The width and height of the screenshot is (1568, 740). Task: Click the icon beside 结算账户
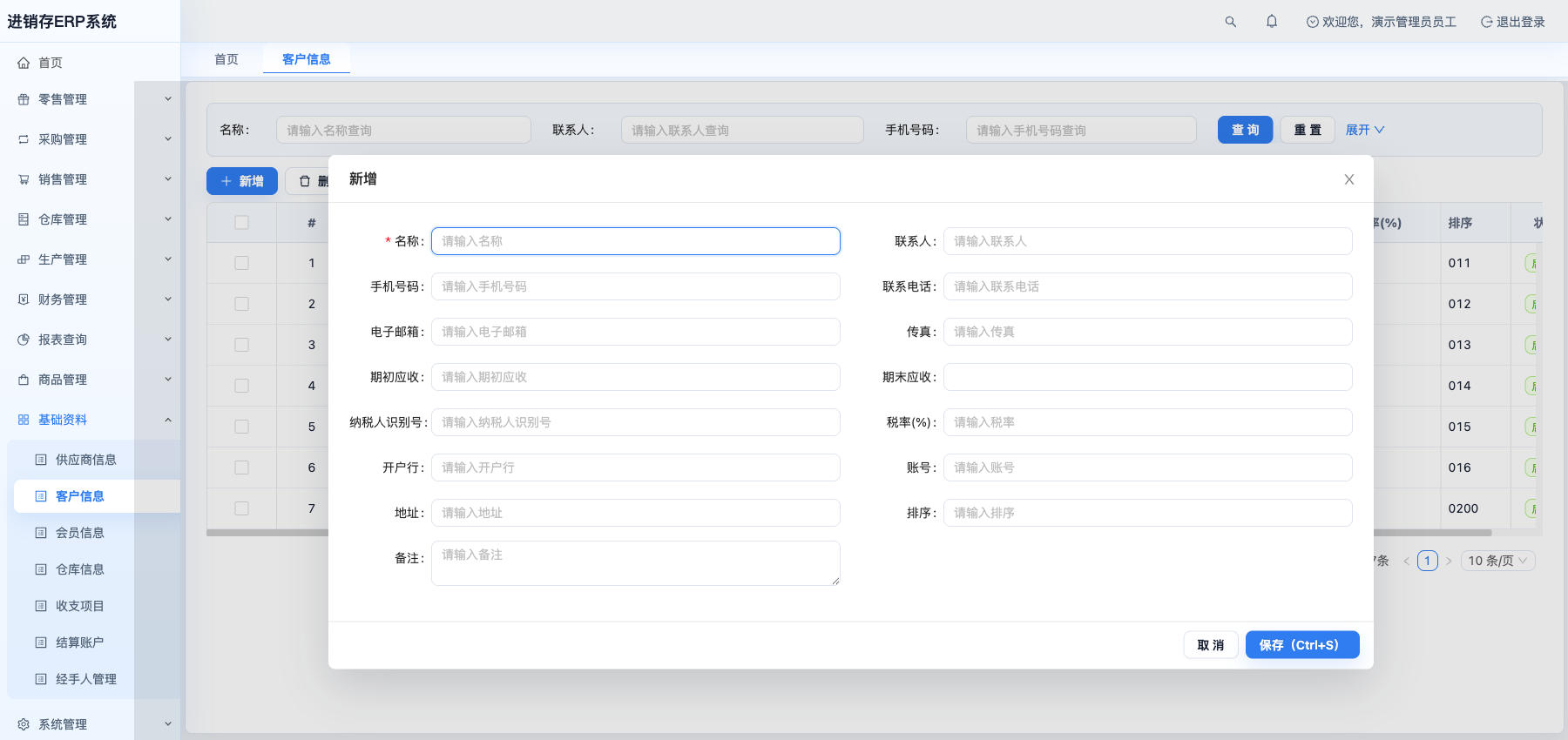coord(41,642)
